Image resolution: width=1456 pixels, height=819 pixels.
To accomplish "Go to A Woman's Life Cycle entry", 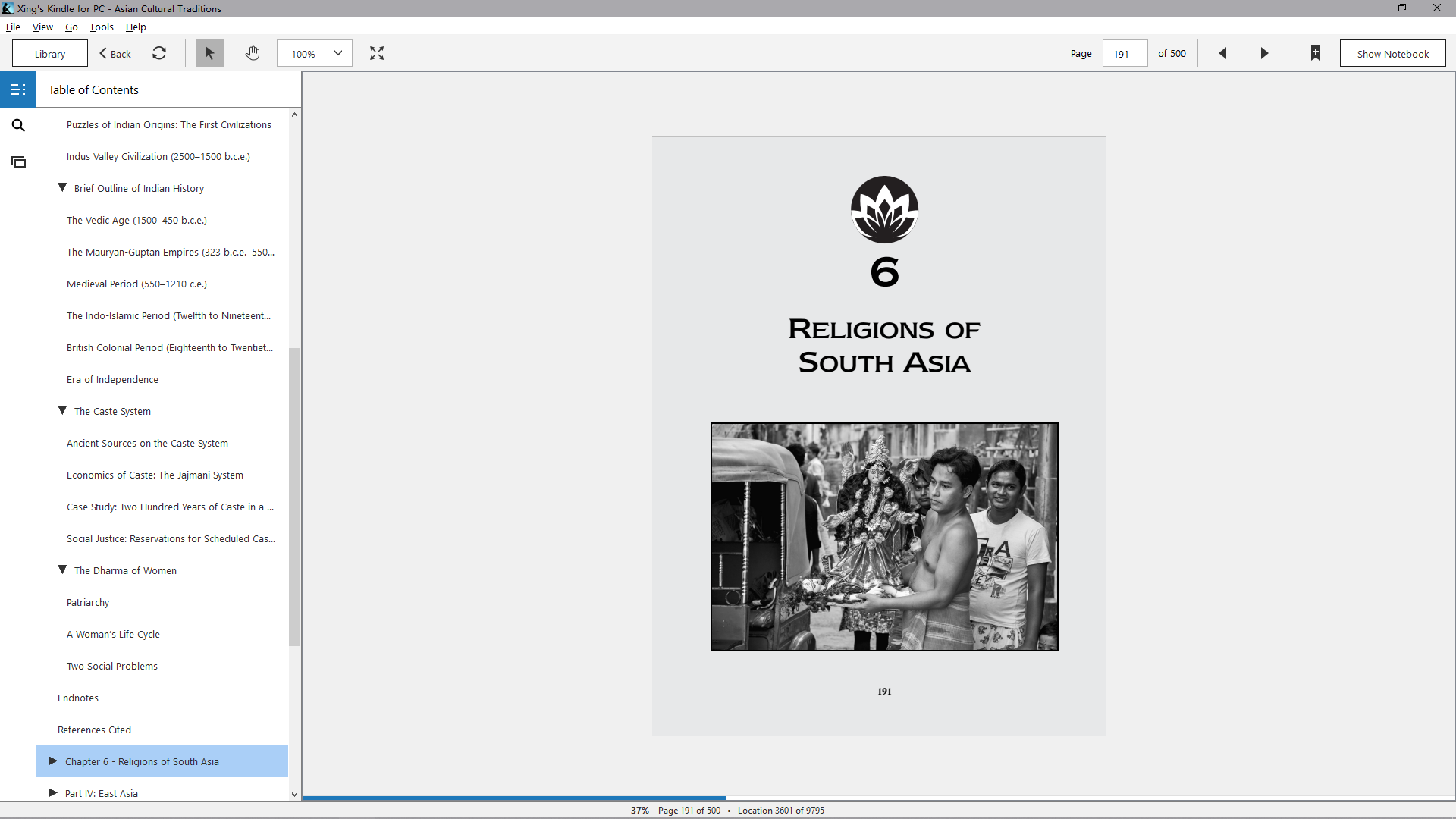I will (x=113, y=635).
